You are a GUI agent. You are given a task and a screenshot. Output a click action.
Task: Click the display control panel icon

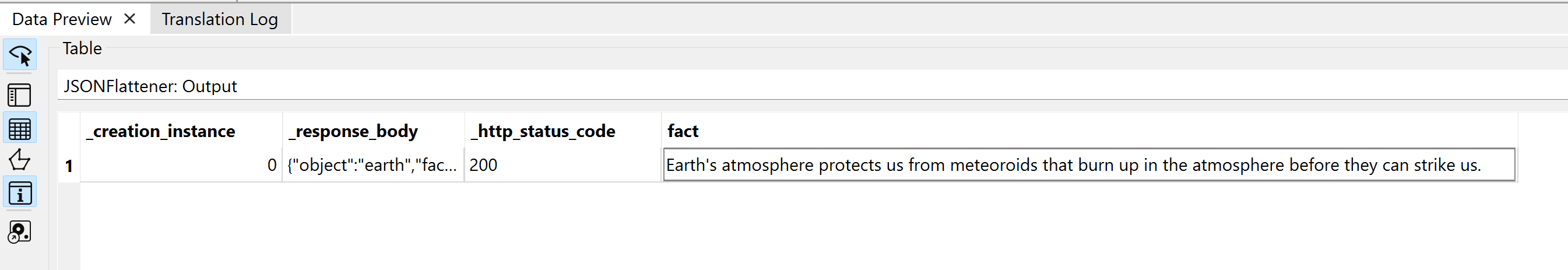20,96
